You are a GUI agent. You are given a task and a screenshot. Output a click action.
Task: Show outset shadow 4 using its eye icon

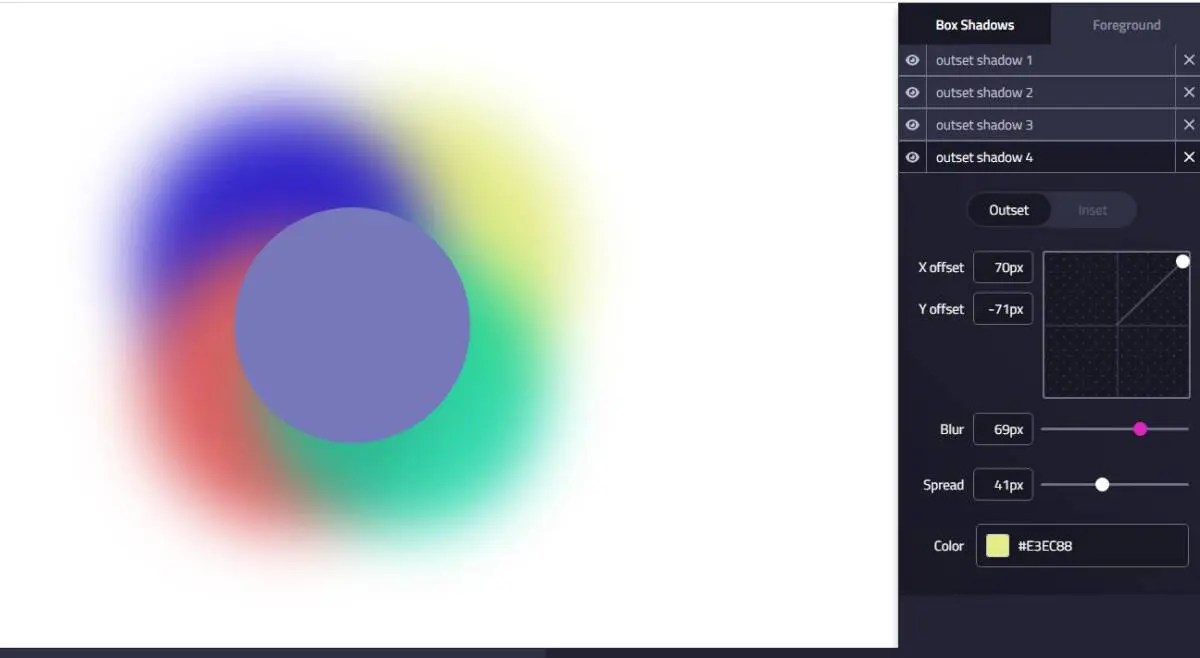(x=911, y=157)
